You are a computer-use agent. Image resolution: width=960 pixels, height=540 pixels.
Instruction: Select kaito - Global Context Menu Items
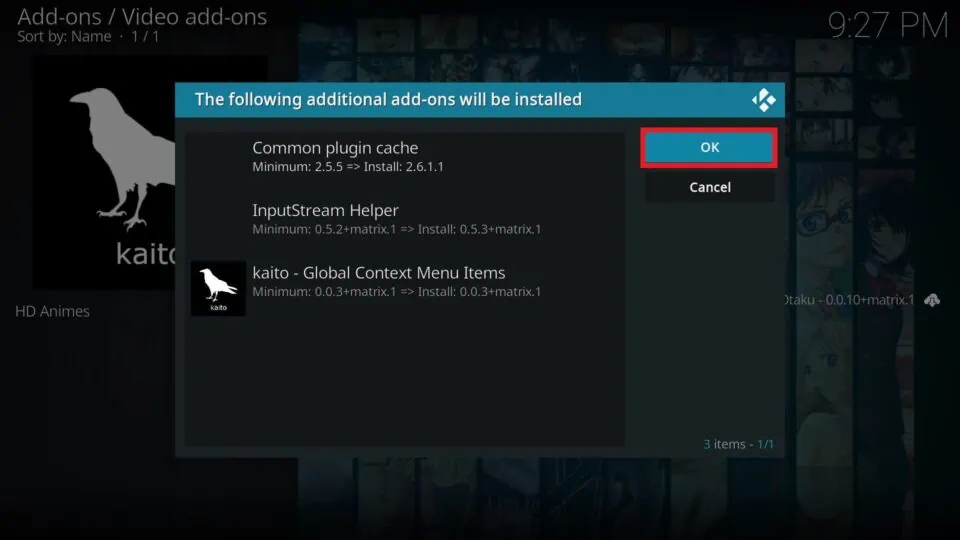coord(405,288)
